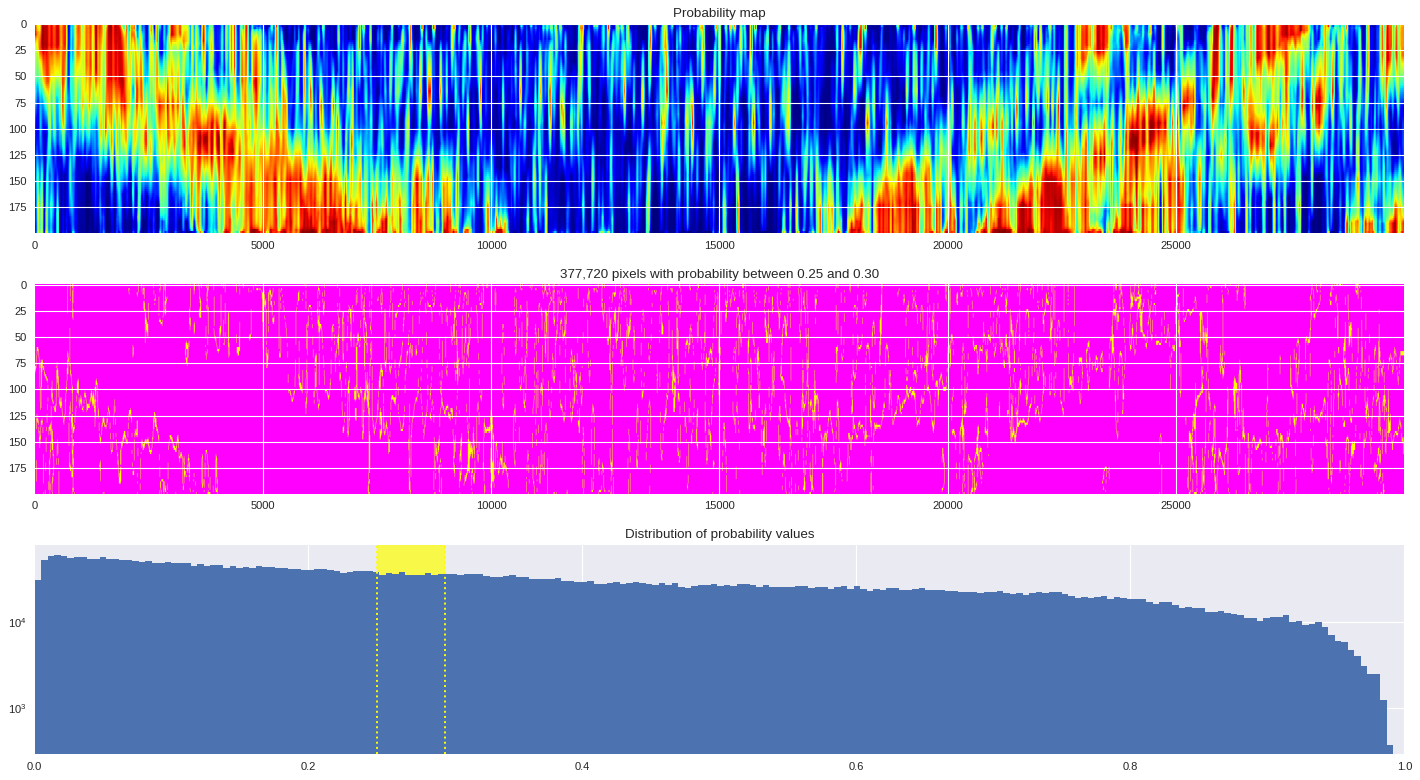Click the 10⁴ y-axis label on the histogram
Viewport: 1420px width, 780px height.
pos(17,623)
